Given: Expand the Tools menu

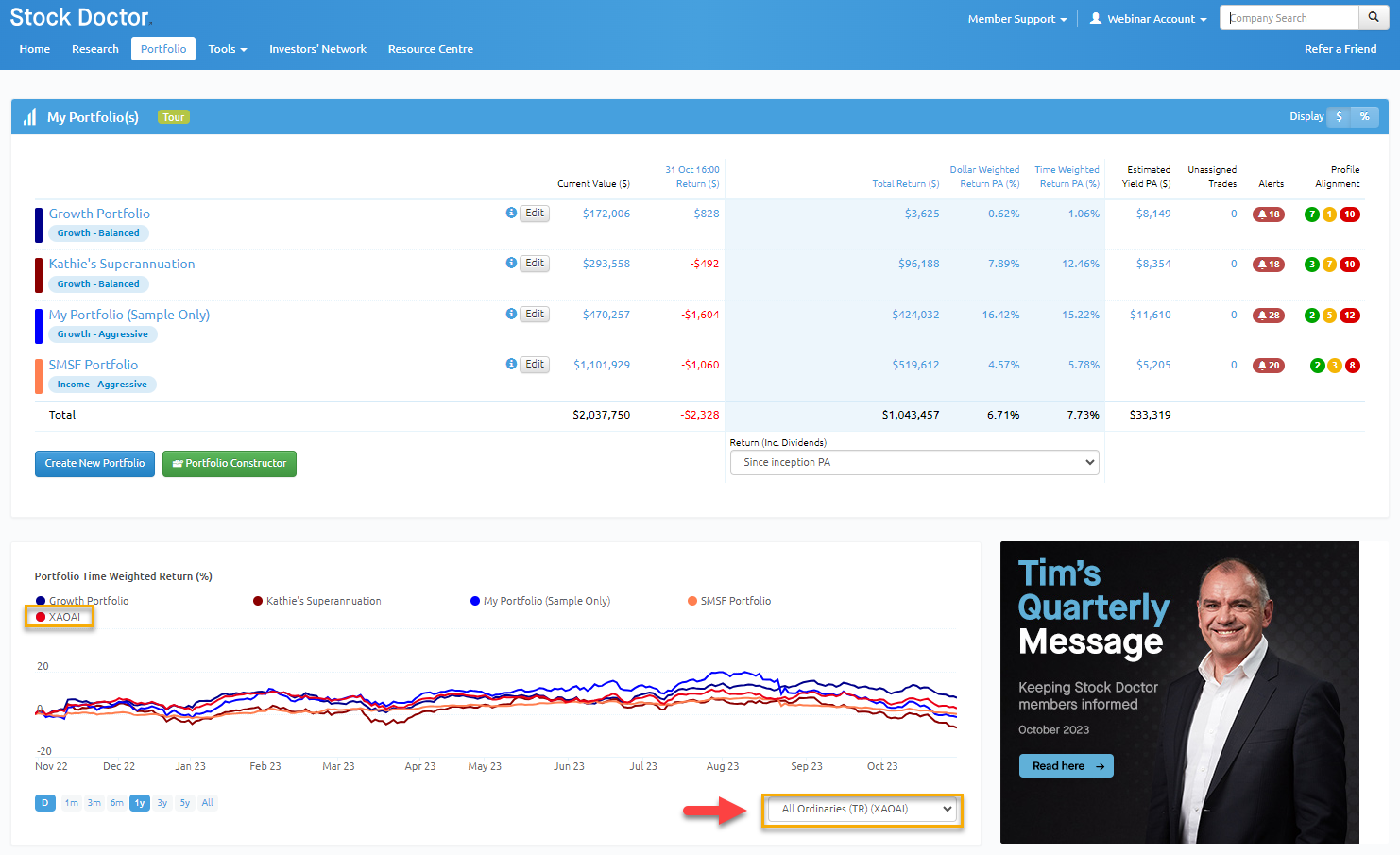Looking at the screenshot, I should [228, 49].
